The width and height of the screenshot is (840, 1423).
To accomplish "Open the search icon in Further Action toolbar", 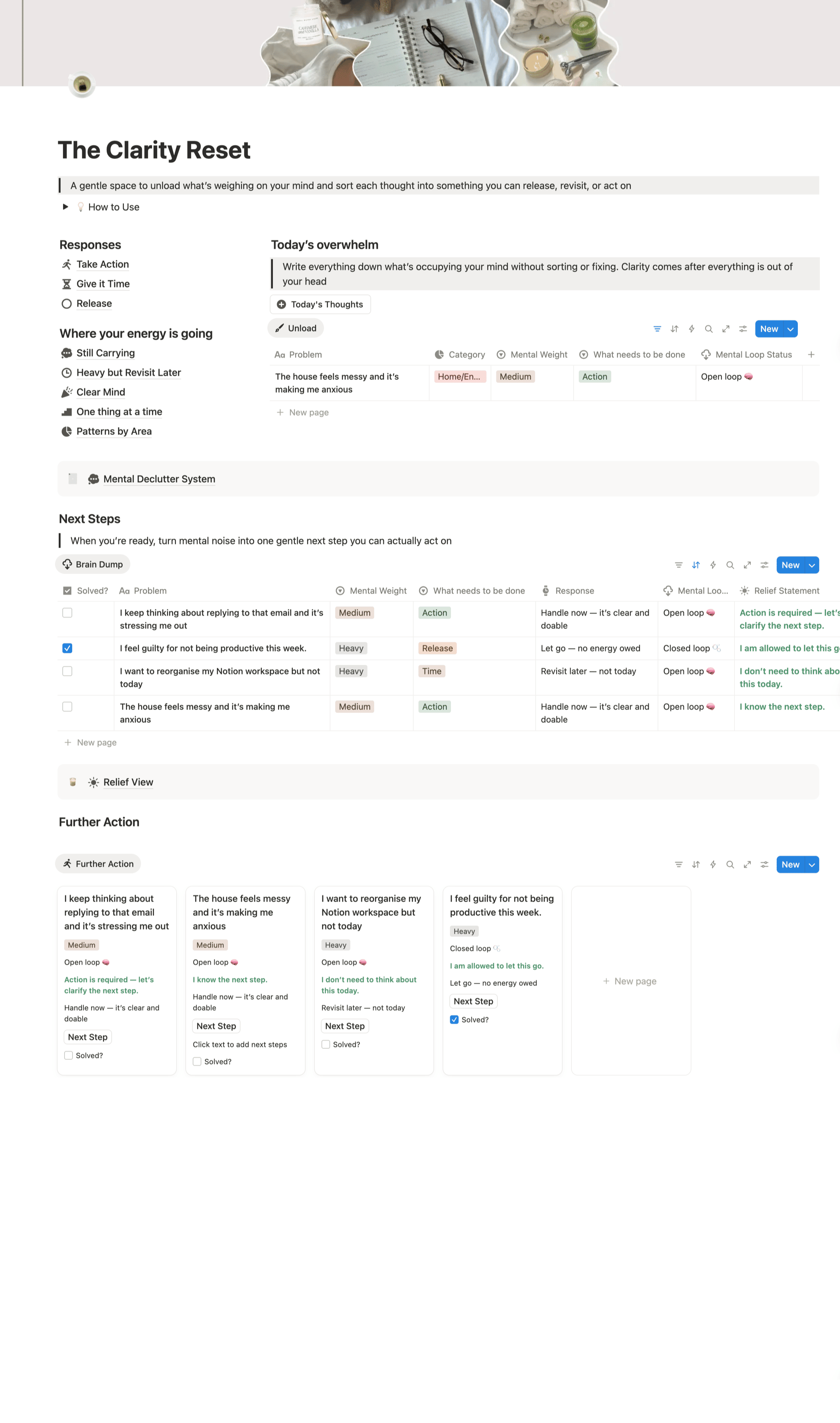I will tap(730, 864).
